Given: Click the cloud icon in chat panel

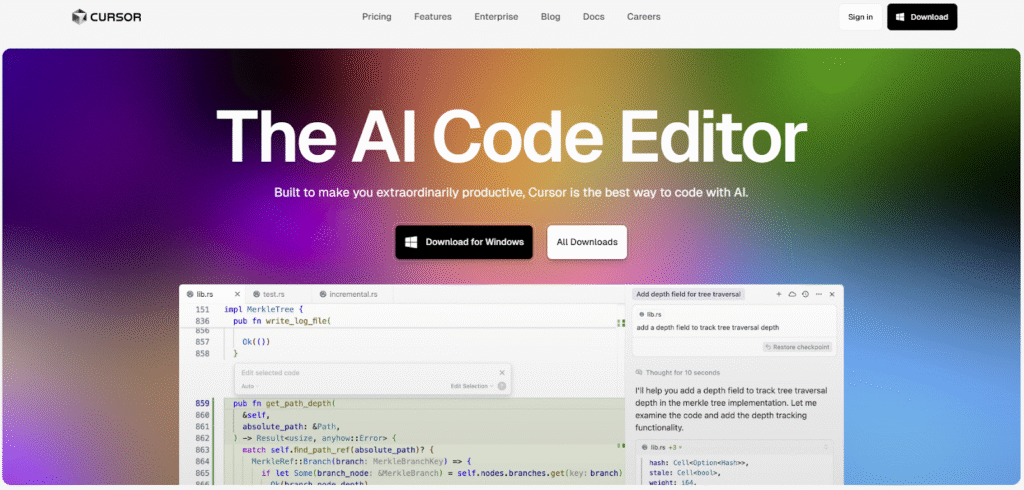Looking at the screenshot, I should coord(792,295).
